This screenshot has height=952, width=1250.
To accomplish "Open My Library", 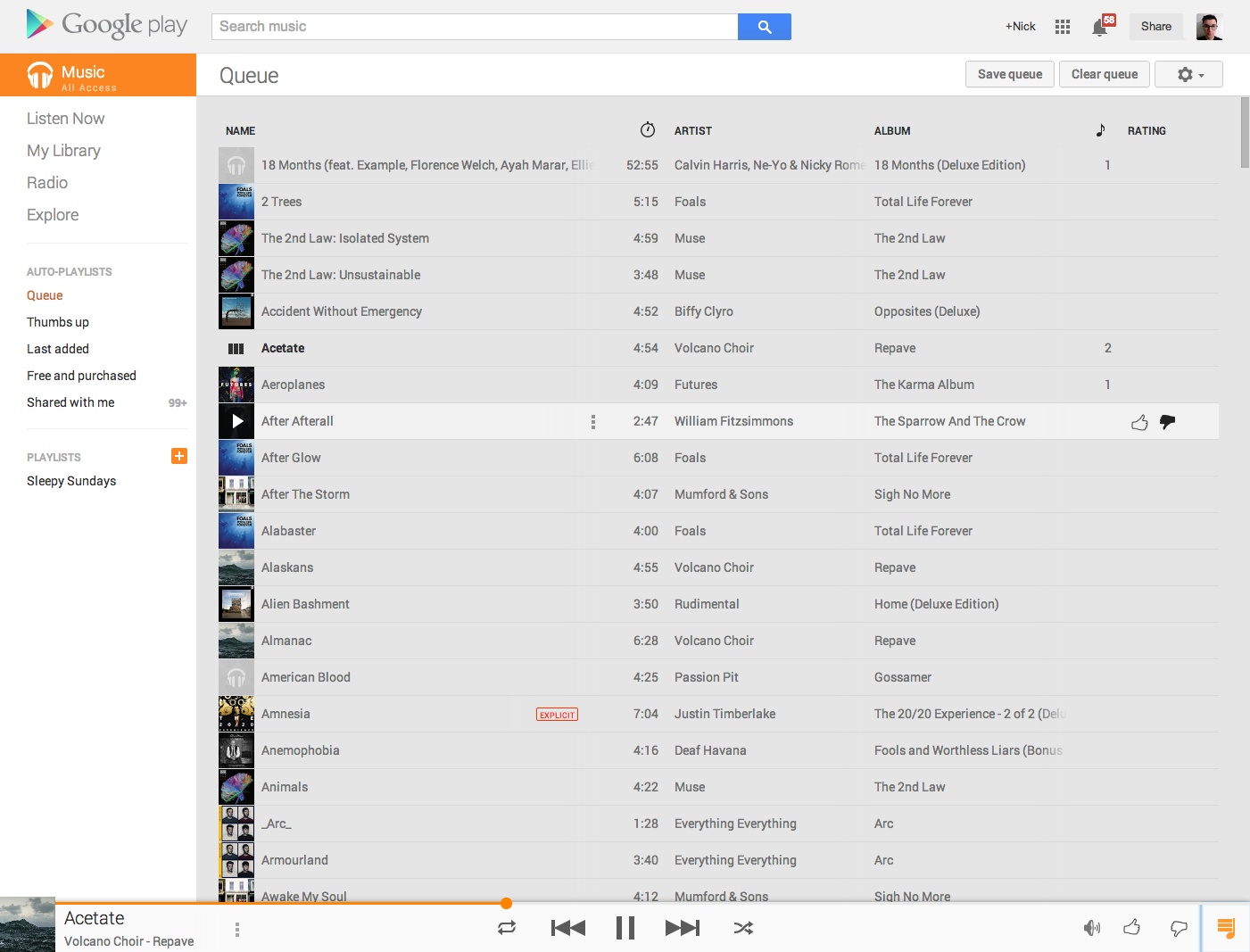I will pos(63,151).
